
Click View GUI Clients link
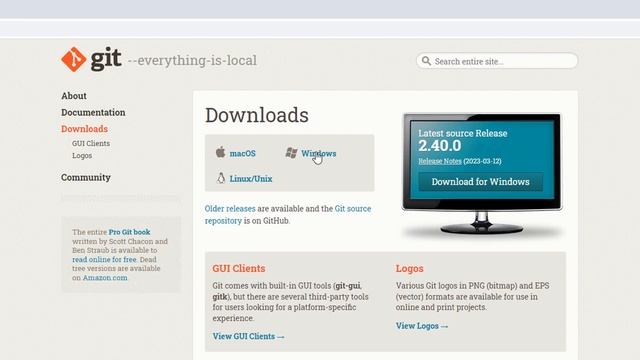click(x=248, y=336)
